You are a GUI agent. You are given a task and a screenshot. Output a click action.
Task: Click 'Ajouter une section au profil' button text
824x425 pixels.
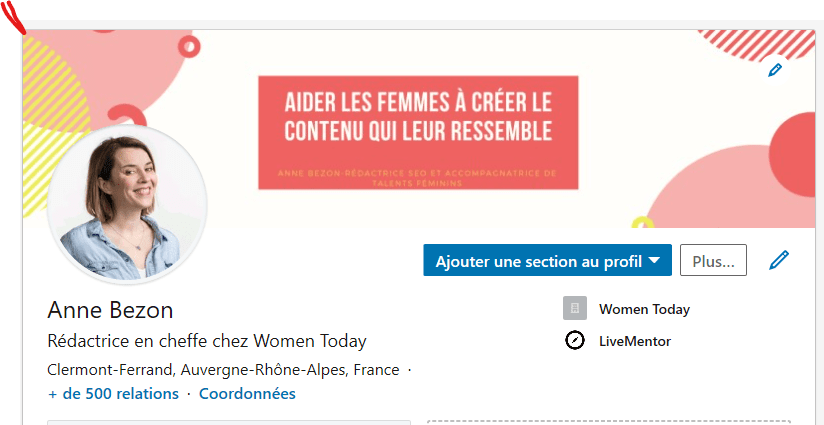tap(538, 261)
